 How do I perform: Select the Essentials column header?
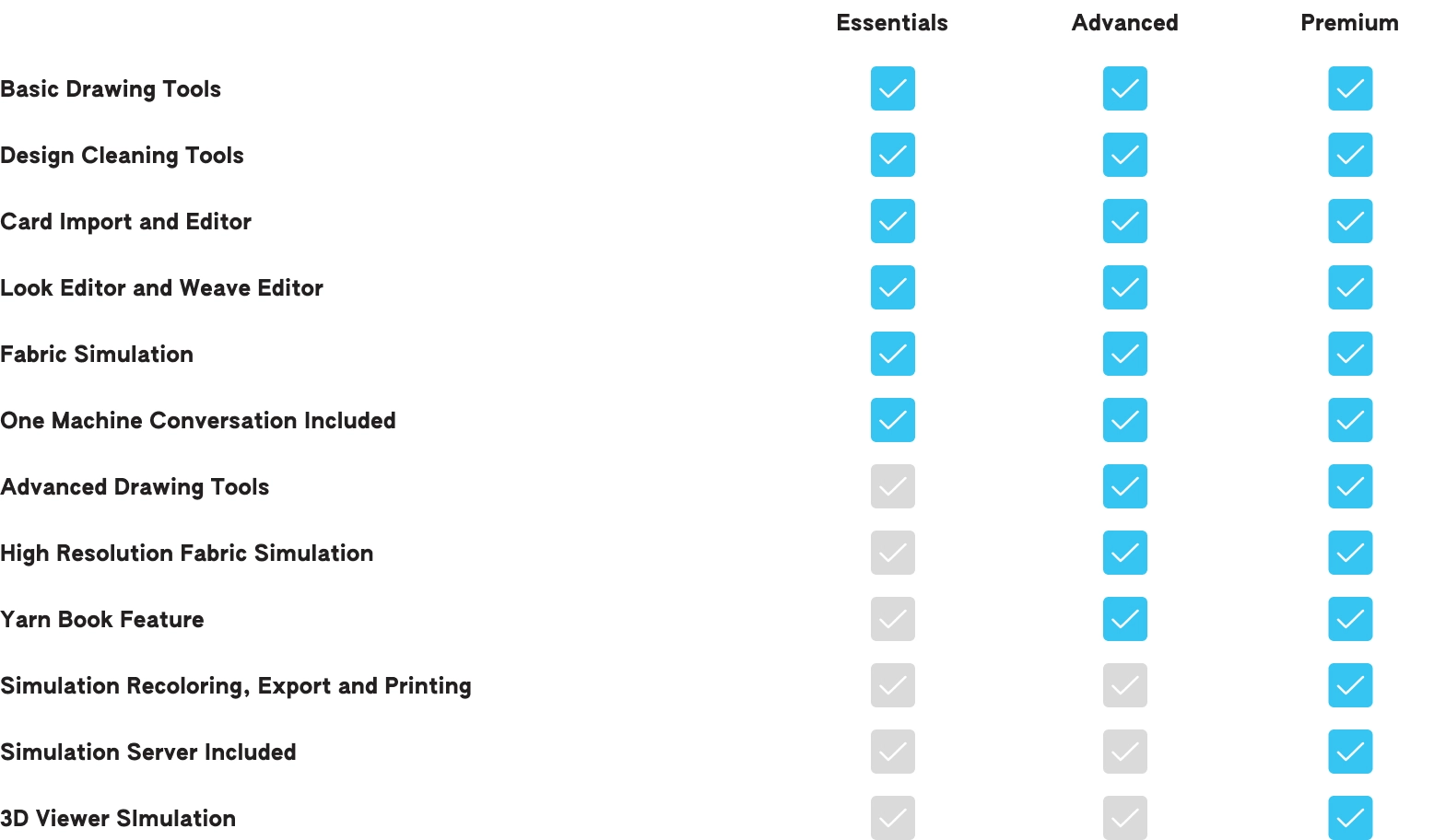[x=891, y=23]
